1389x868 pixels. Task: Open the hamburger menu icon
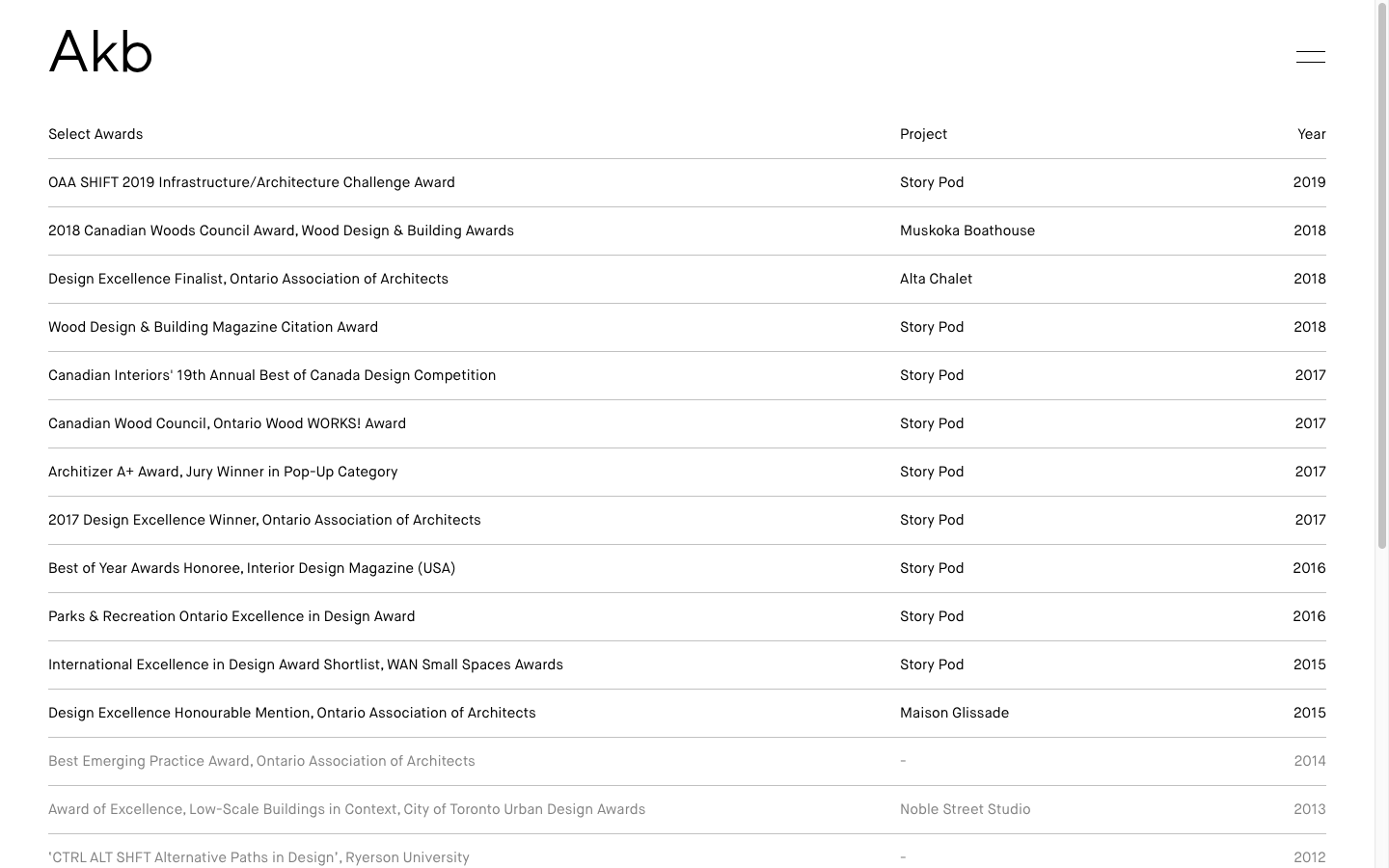(x=1310, y=57)
